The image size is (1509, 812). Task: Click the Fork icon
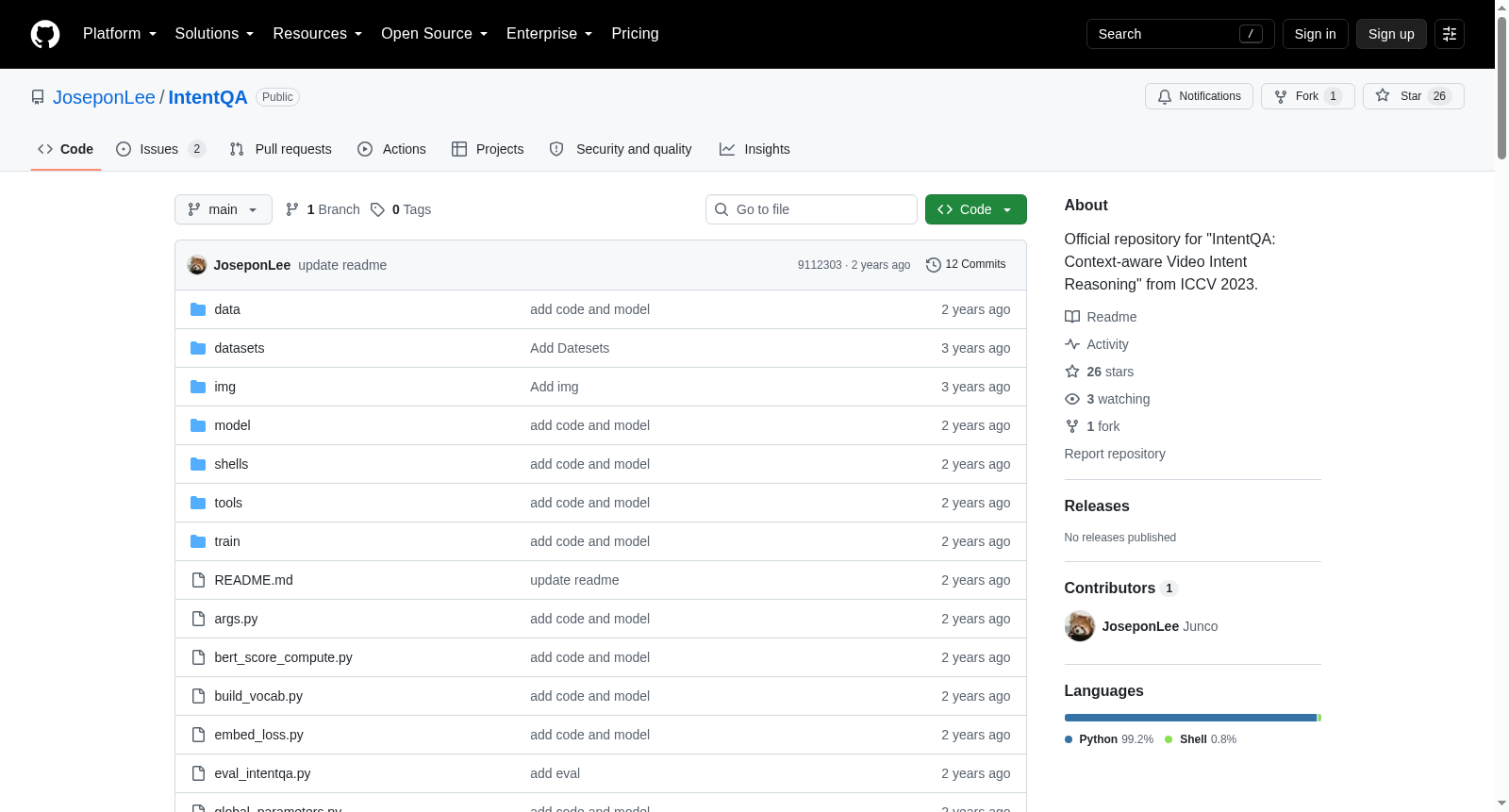(x=1281, y=96)
